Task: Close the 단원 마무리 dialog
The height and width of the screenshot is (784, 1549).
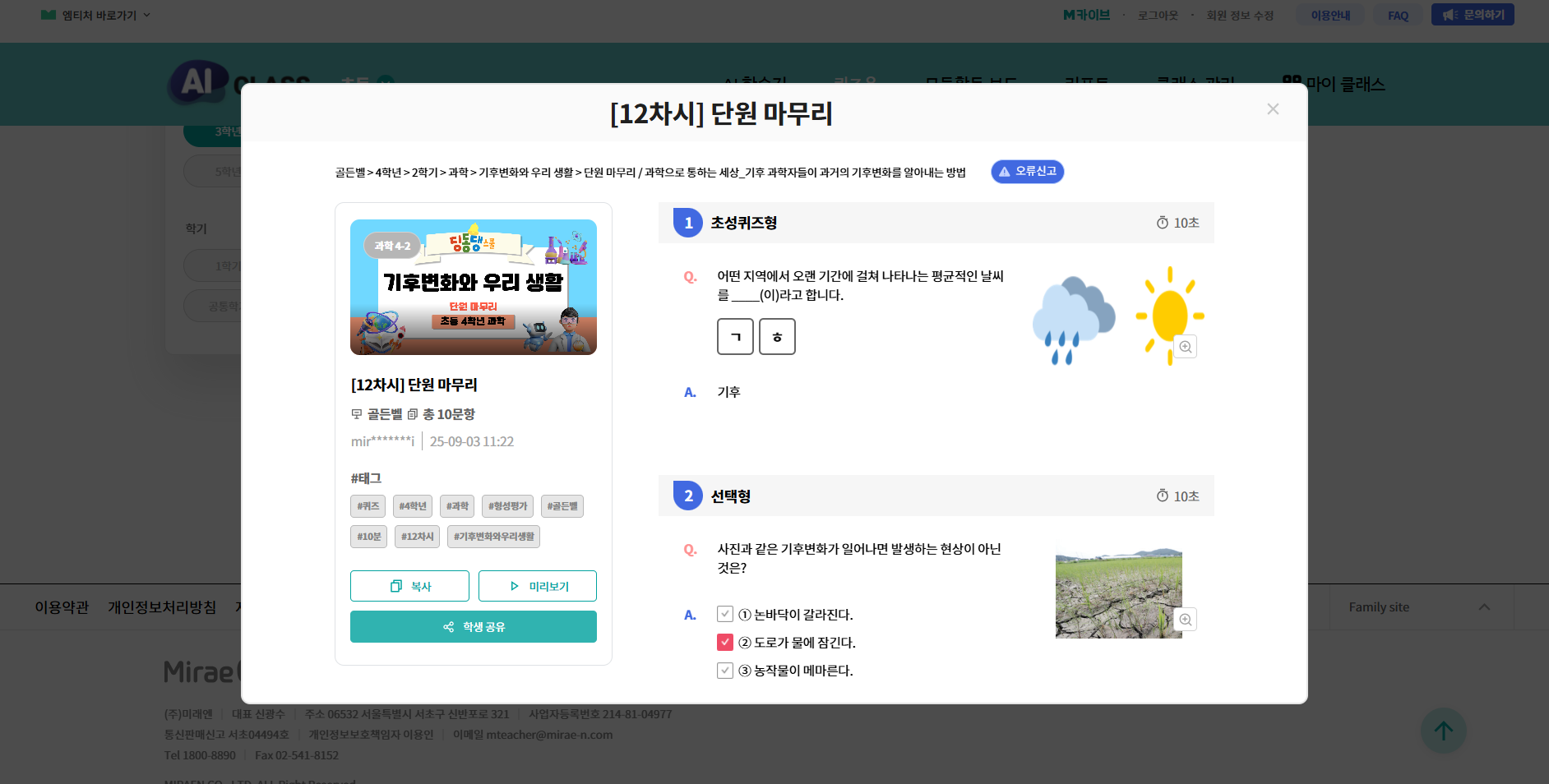Action: (1273, 109)
